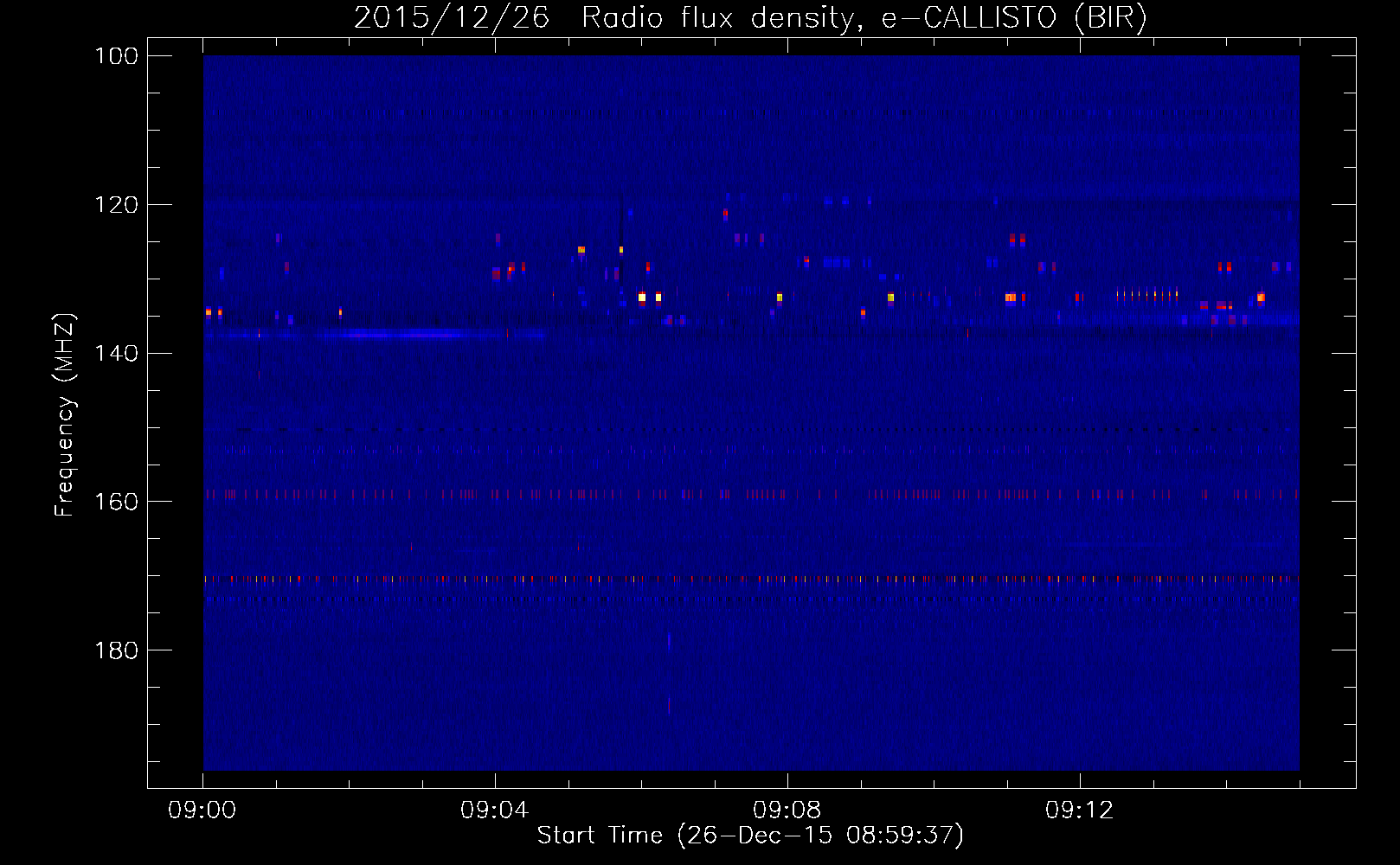Click the 09:00 time tick label
Image resolution: width=1400 pixels, height=865 pixels.
pos(202,811)
